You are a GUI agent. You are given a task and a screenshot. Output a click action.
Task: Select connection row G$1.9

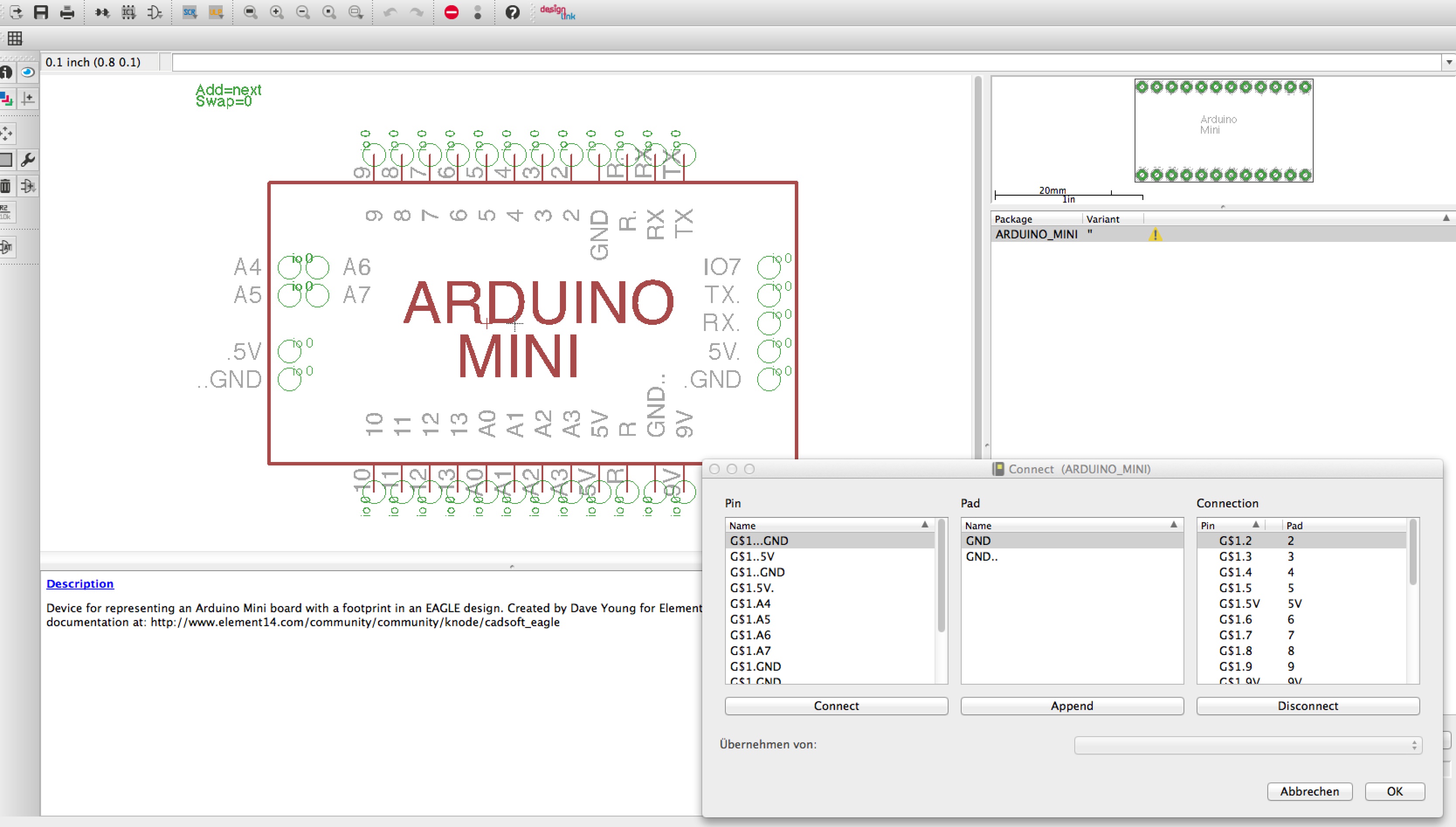click(x=1301, y=667)
